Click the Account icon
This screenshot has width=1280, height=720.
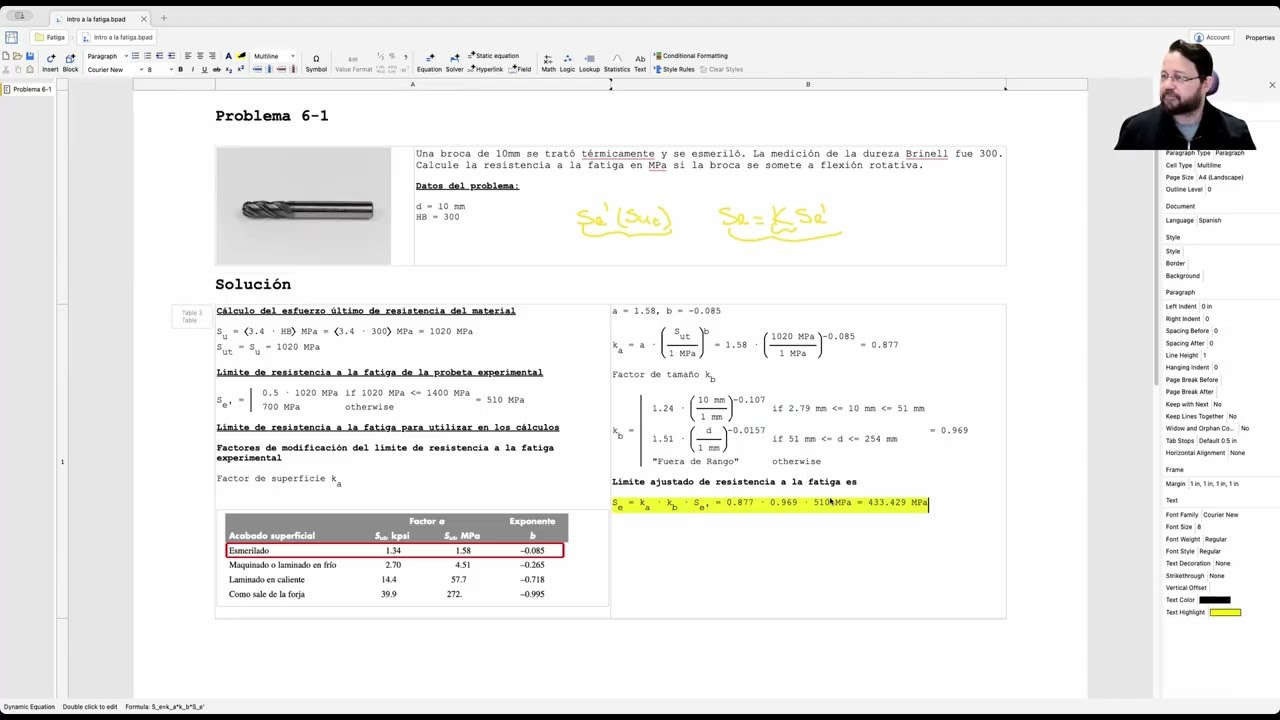point(1199,38)
